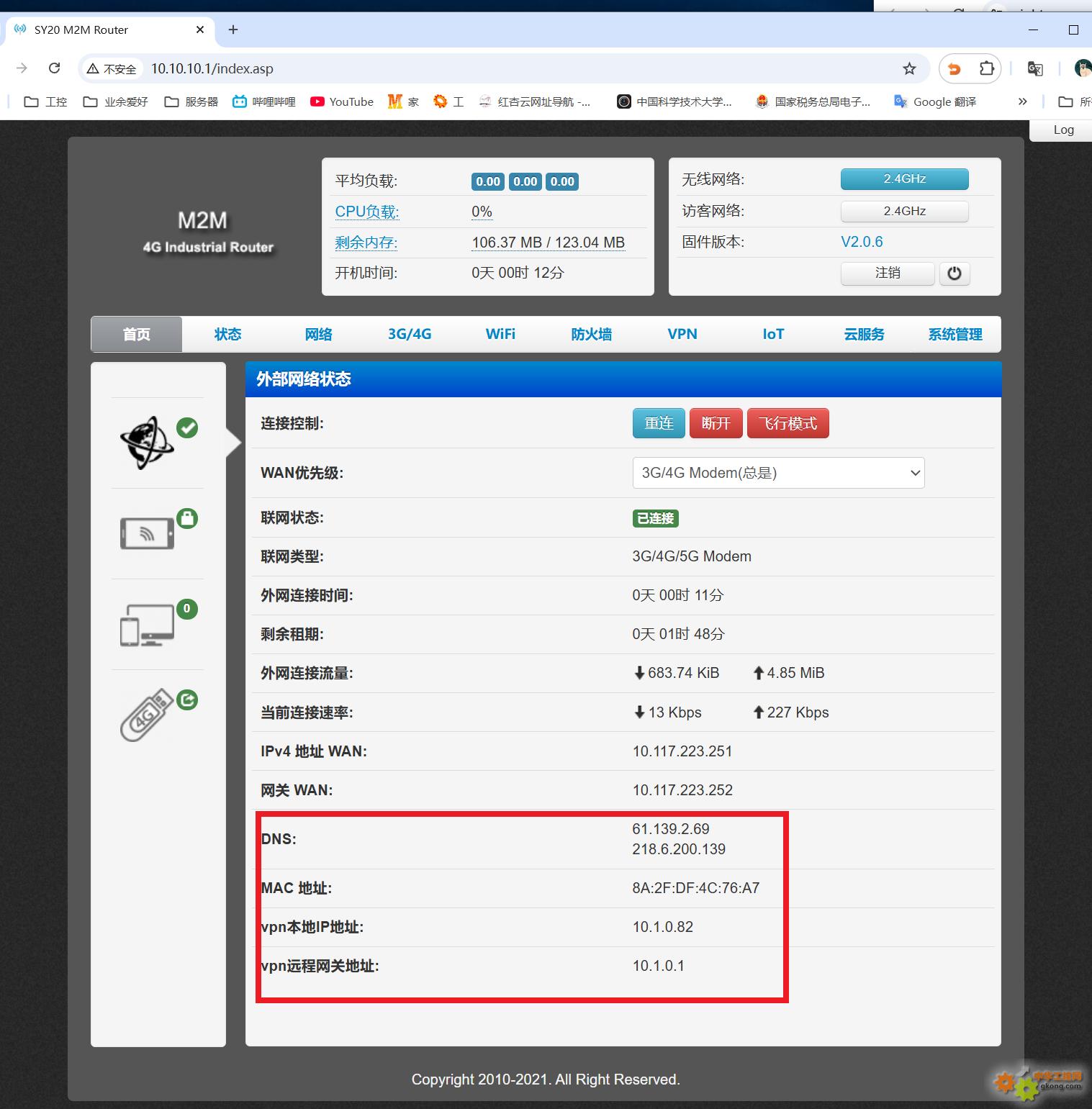
Task: Click the power reboot icon button
Action: [x=954, y=273]
